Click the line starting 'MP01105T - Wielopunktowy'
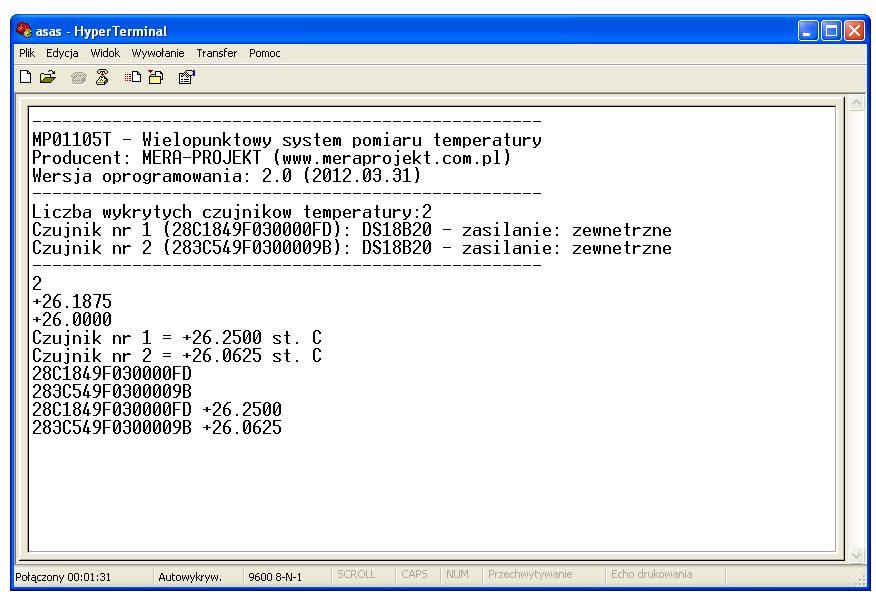876x603 pixels. pyautogui.click(x=287, y=140)
